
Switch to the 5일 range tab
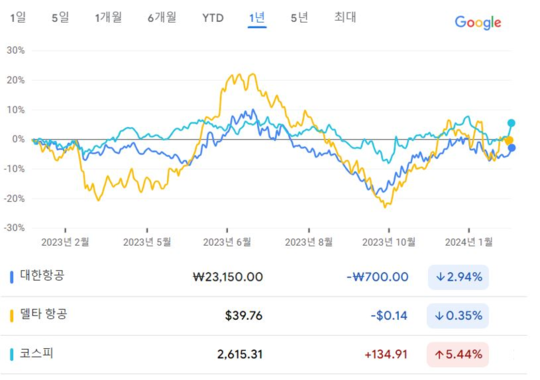point(60,17)
